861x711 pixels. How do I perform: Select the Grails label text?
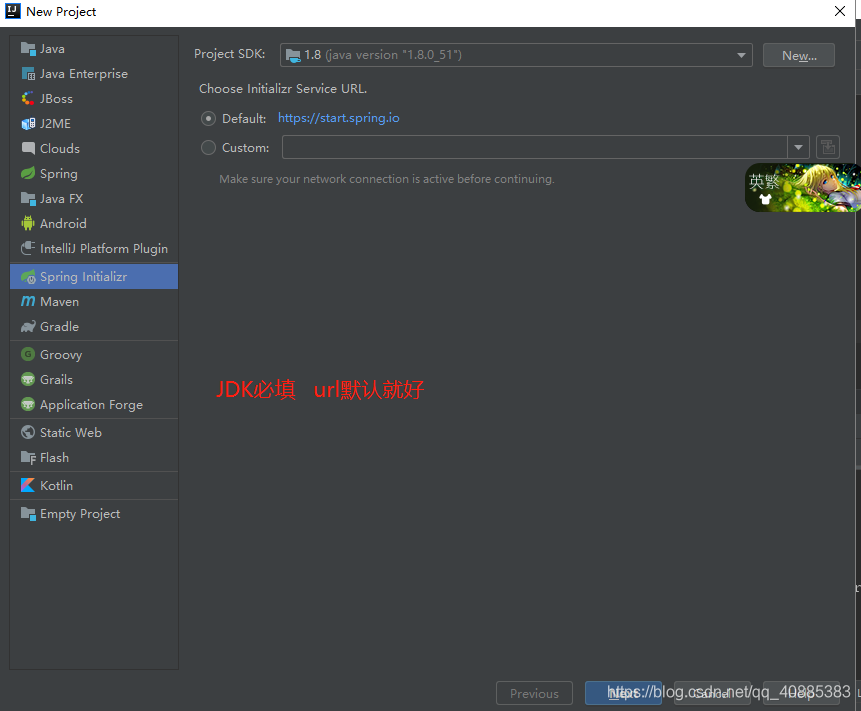(56, 379)
